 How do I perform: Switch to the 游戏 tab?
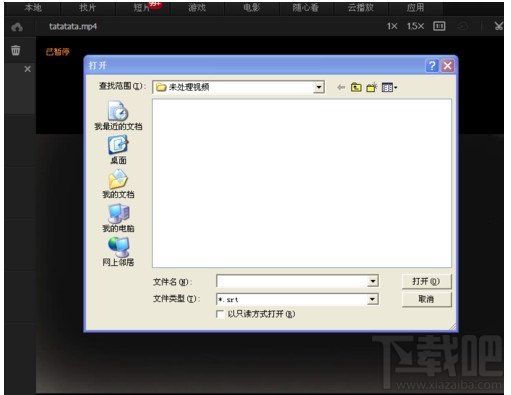[197, 8]
